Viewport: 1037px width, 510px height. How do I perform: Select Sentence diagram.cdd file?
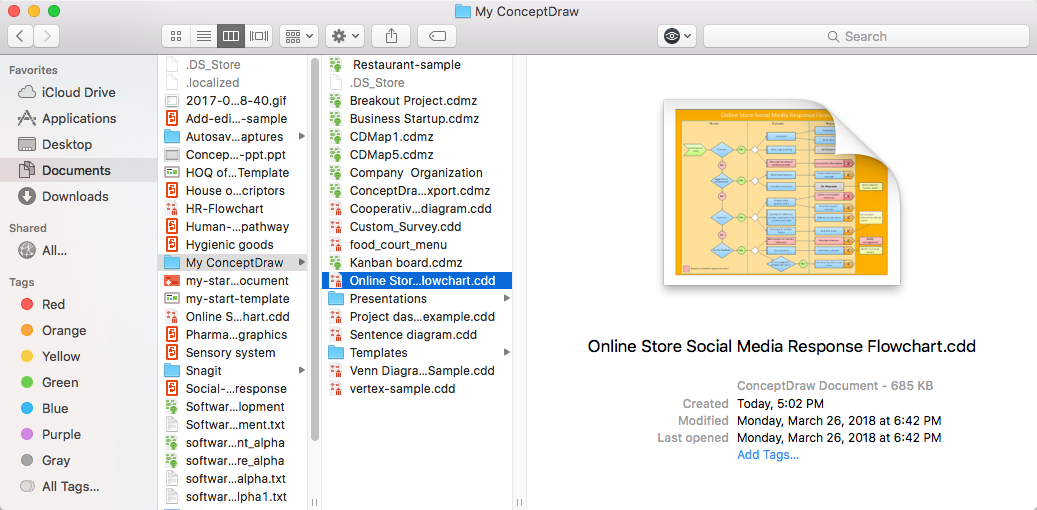[417, 335]
